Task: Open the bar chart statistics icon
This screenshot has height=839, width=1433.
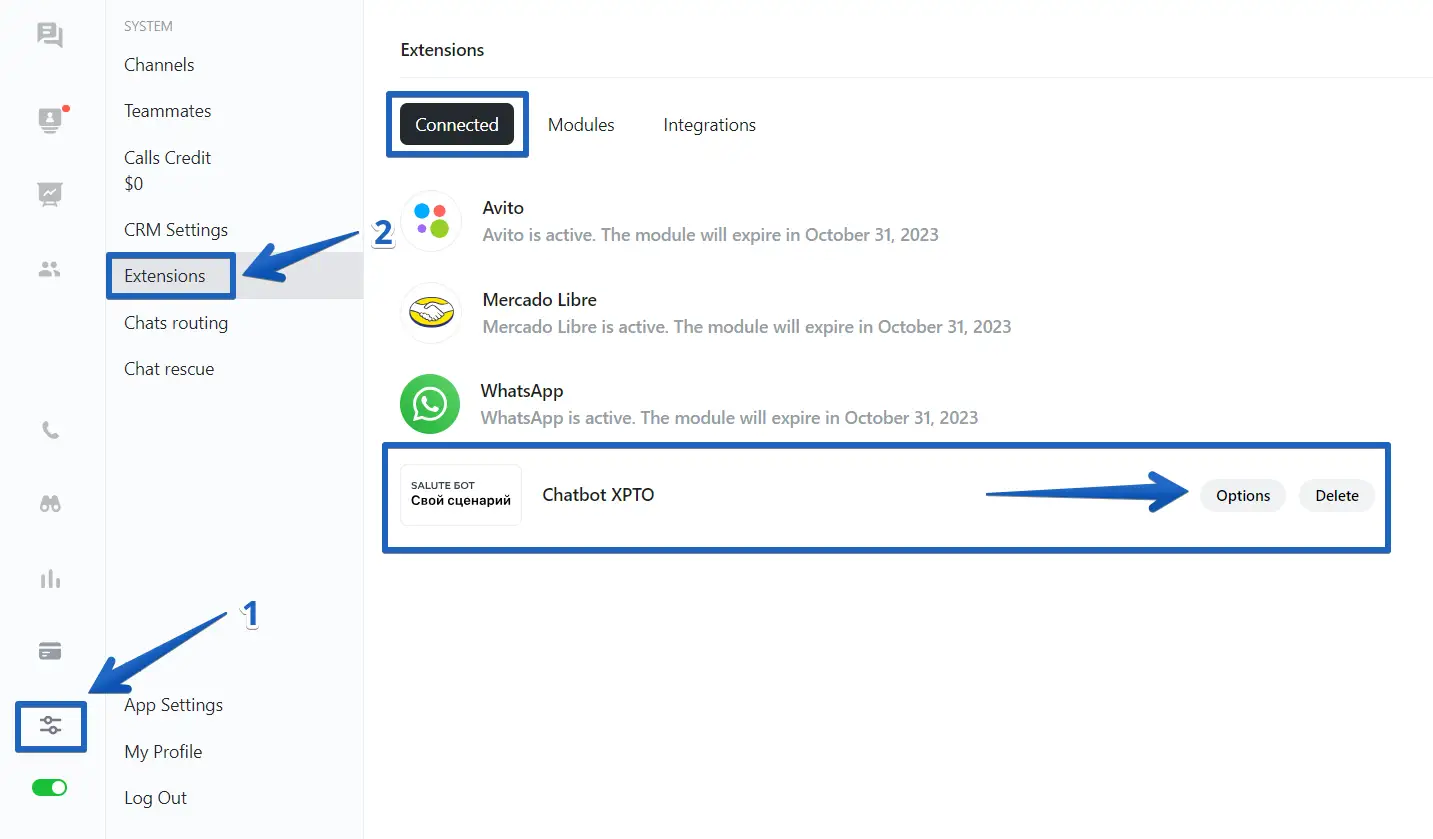Action: (x=50, y=579)
